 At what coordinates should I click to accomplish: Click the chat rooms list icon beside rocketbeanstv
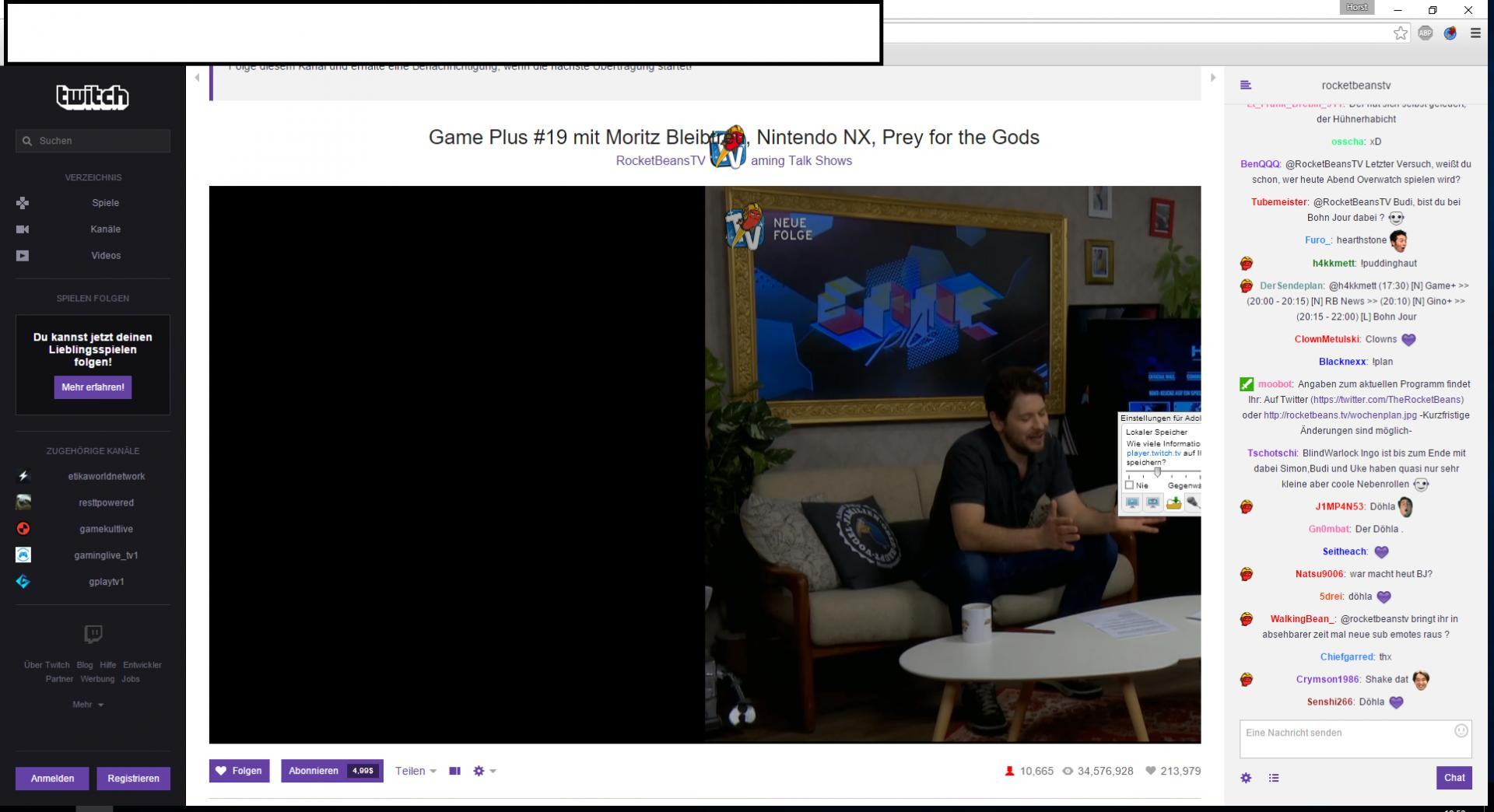(1246, 85)
